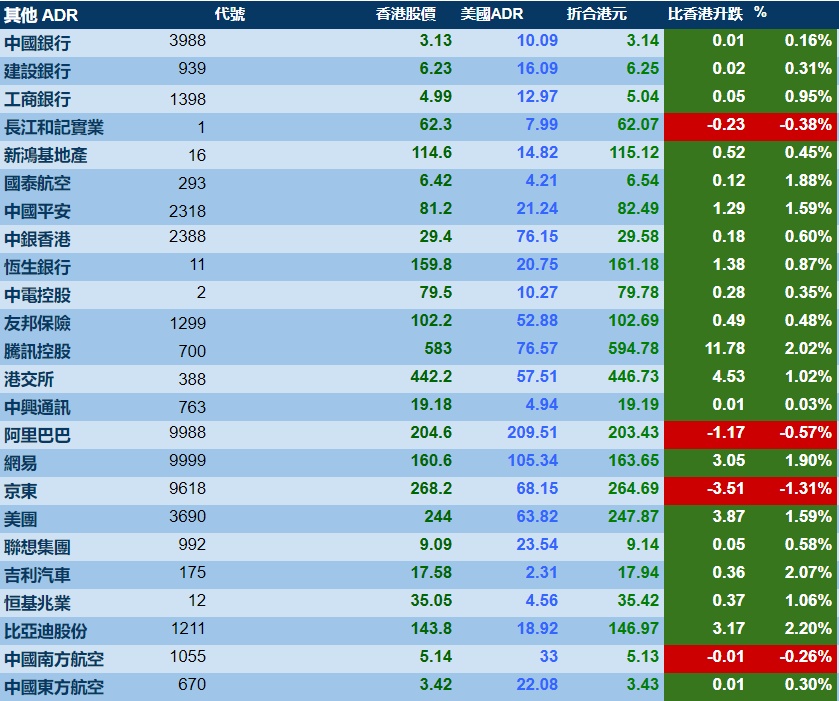This screenshot has width=839, height=701.
Task: Open the 騰訊控股 stock entry
Action: click(x=37, y=351)
